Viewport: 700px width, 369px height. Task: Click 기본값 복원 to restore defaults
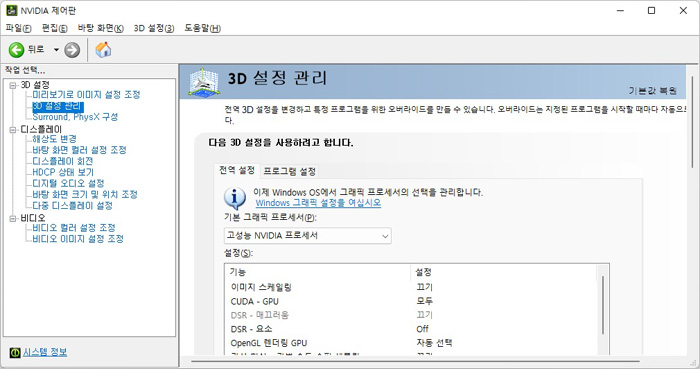coord(653,91)
